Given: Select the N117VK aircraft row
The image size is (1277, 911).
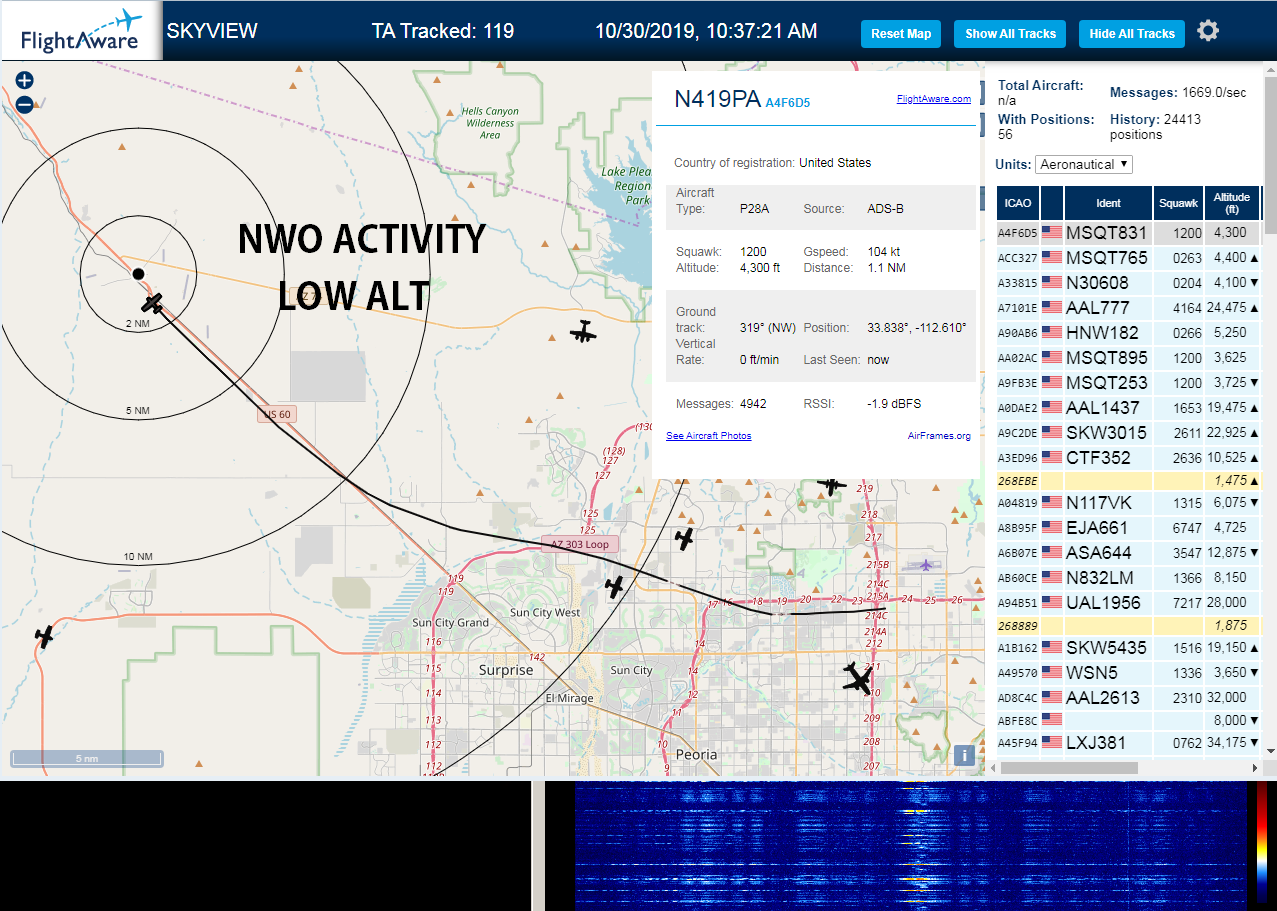Looking at the screenshot, I should 1130,503.
